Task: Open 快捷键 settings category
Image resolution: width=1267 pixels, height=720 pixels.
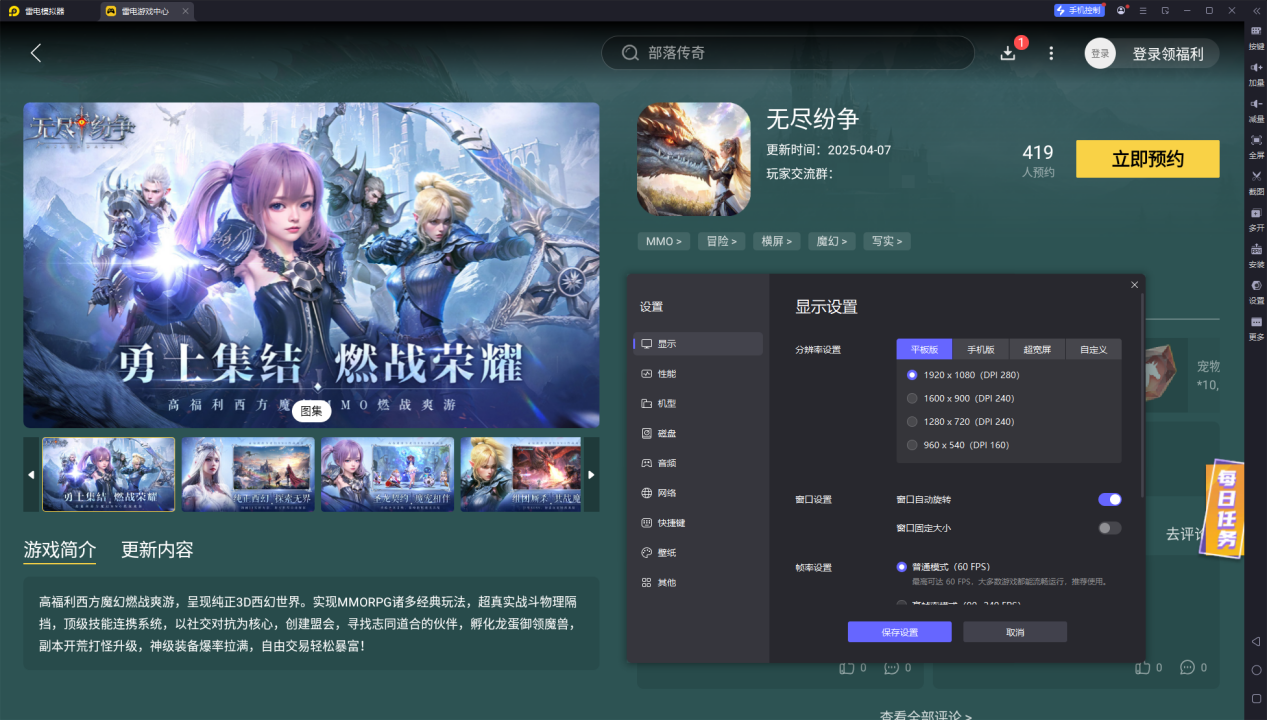Action: pyautogui.click(x=699, y=523)
